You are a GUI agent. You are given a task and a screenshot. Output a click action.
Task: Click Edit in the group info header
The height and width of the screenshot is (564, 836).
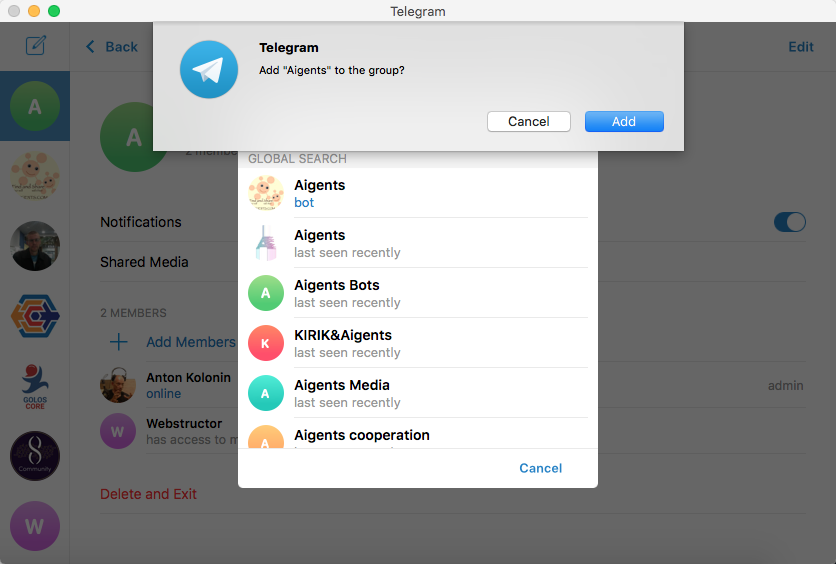point(800,47)
